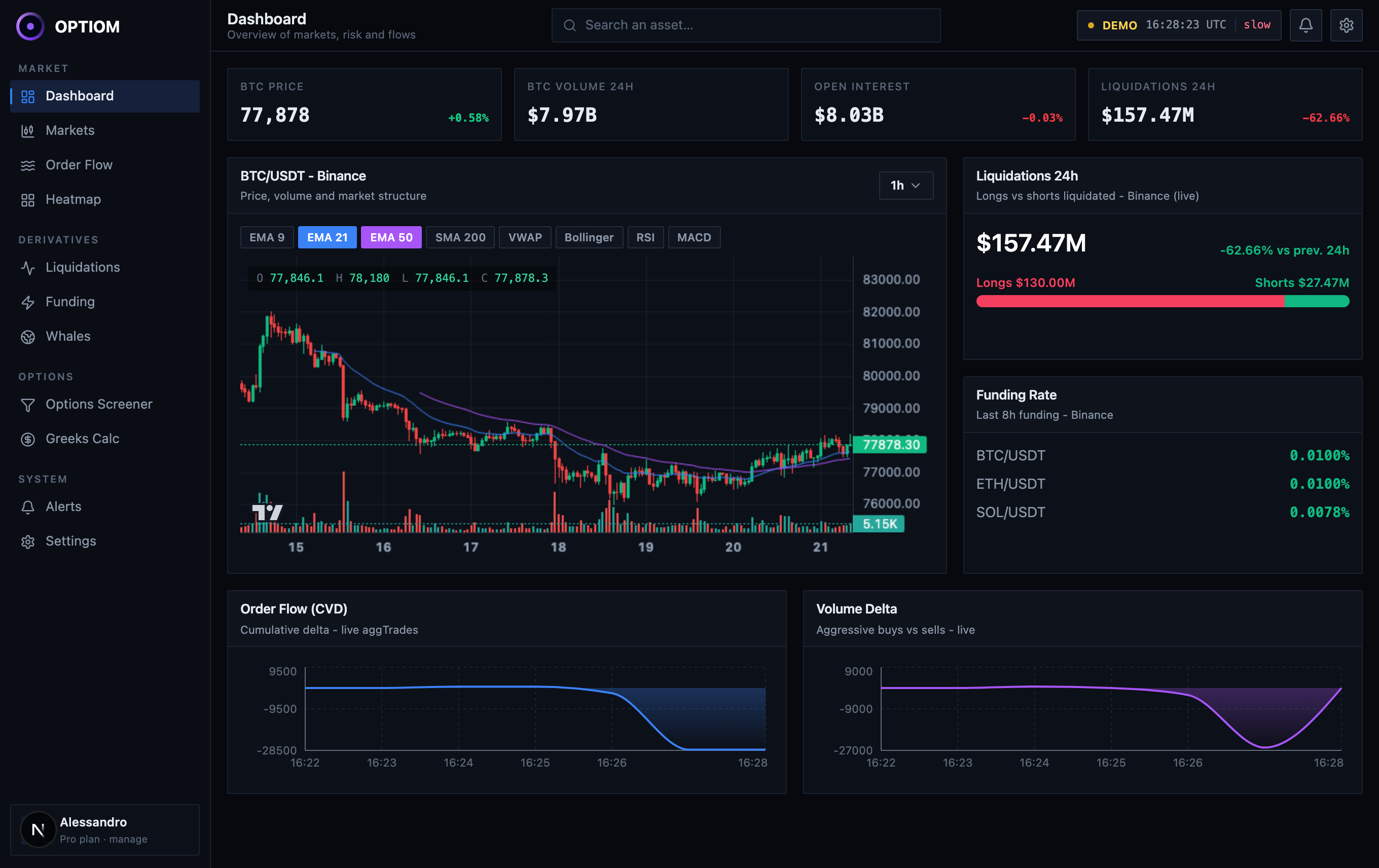This screenshot has width=1379, height=868.
Task: Click the SOL/USDT funding rate row
Action: coord(1163,513)
